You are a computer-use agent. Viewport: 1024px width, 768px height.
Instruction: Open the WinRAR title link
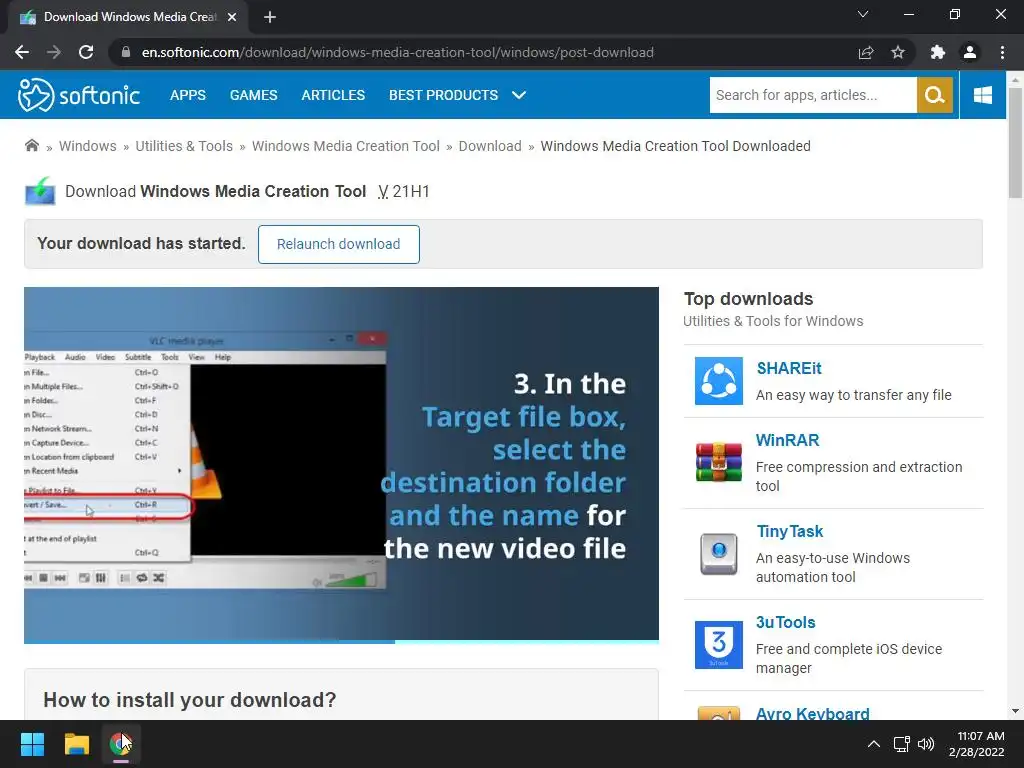pos(787,440)
